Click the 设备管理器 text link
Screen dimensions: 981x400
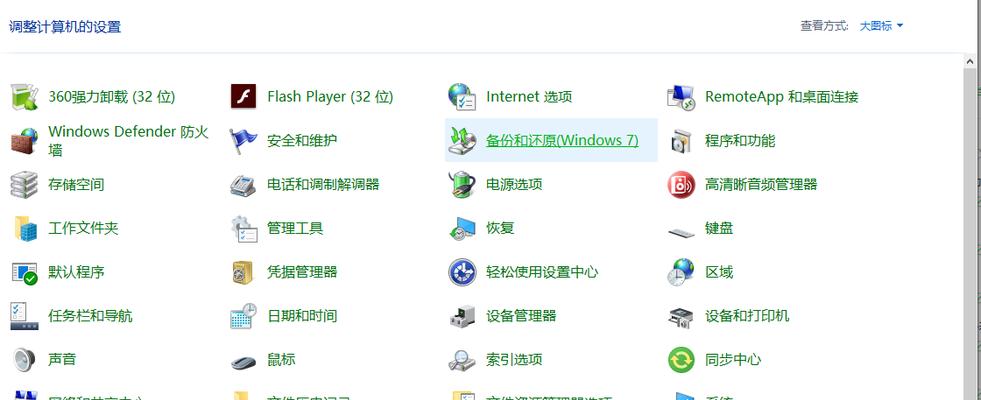pyautogui.click(x=521, y=315)
